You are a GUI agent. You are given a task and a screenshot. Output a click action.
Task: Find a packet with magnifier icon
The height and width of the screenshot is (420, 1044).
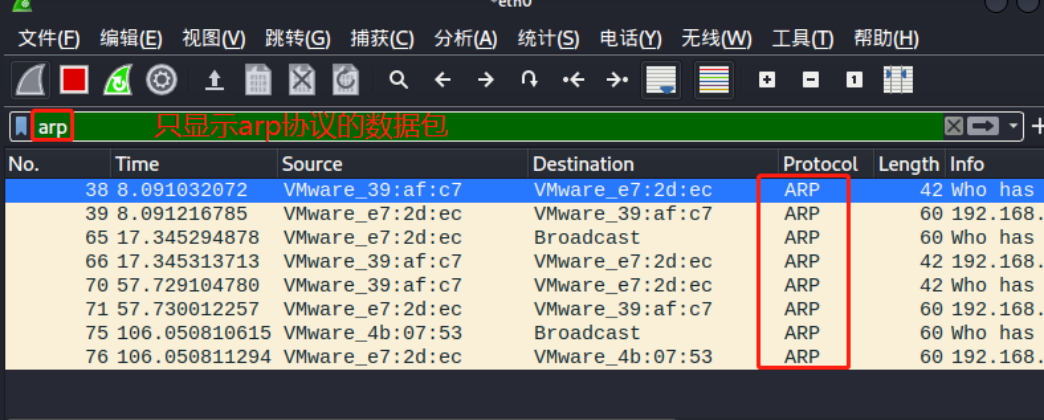(398, 81)
